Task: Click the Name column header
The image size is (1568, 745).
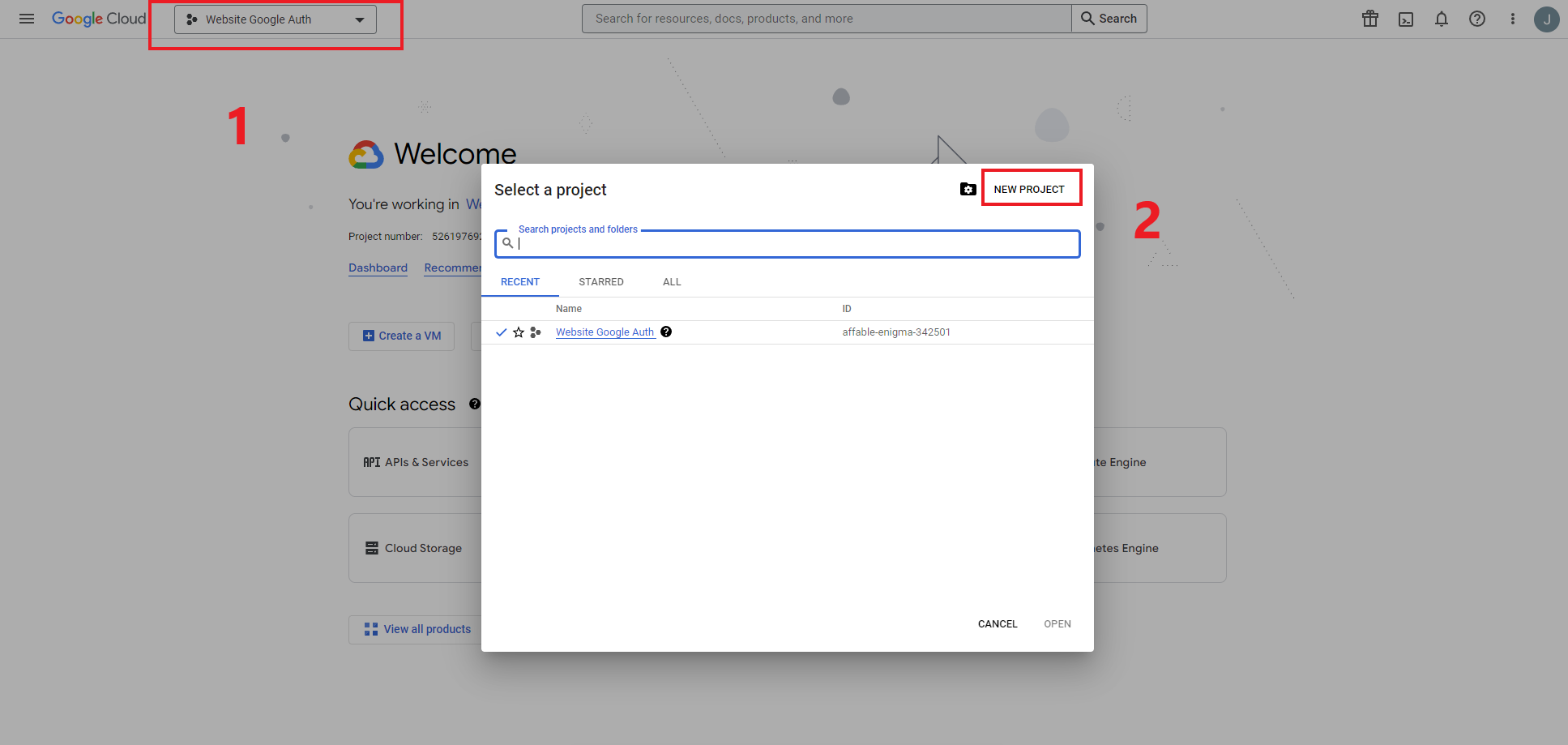Action: [569, 309]
